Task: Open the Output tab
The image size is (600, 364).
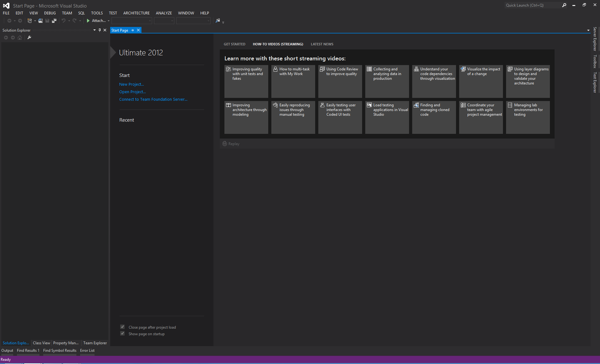Action: point(7,351)
